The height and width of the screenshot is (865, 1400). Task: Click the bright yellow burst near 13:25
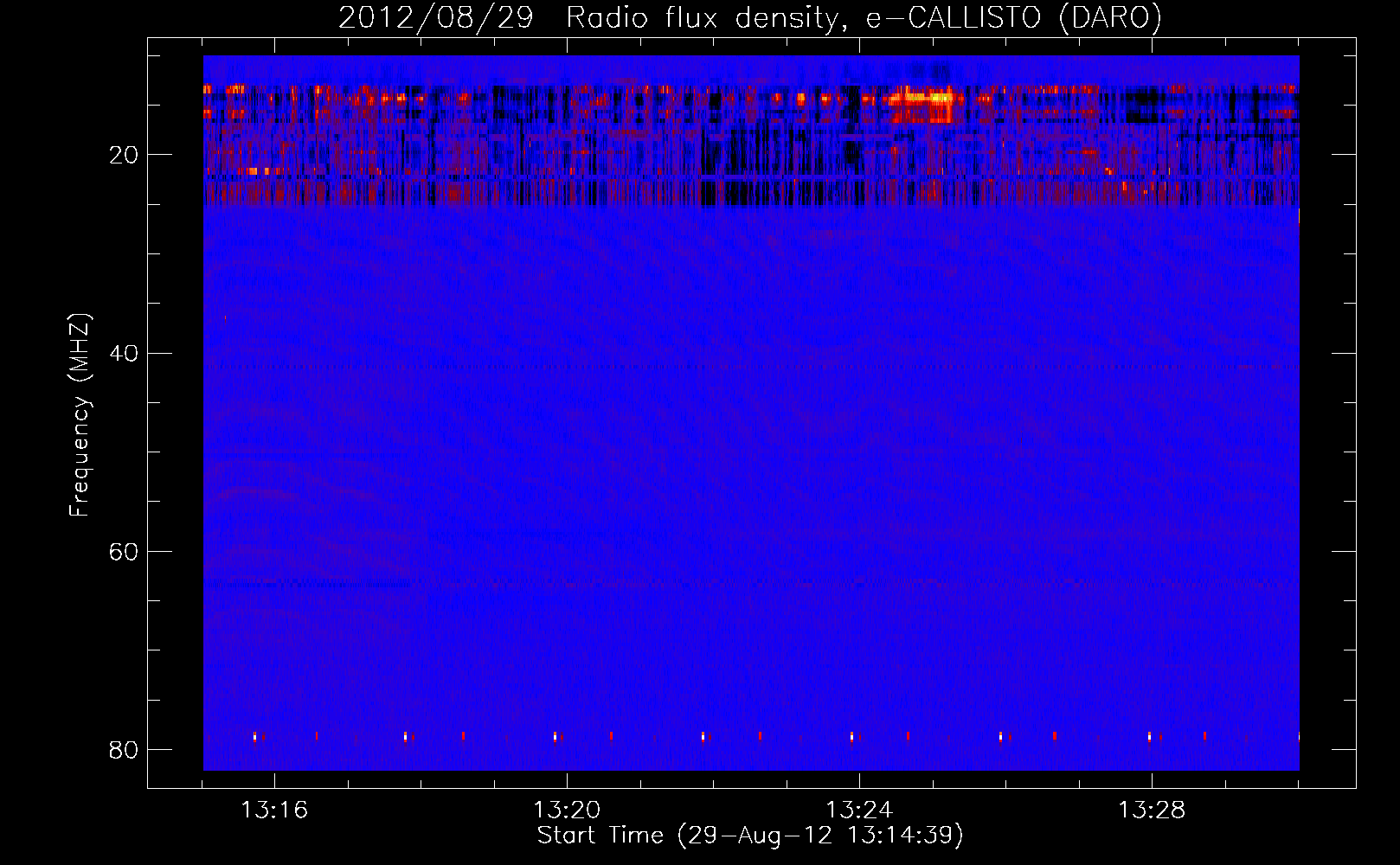(924, 104)
